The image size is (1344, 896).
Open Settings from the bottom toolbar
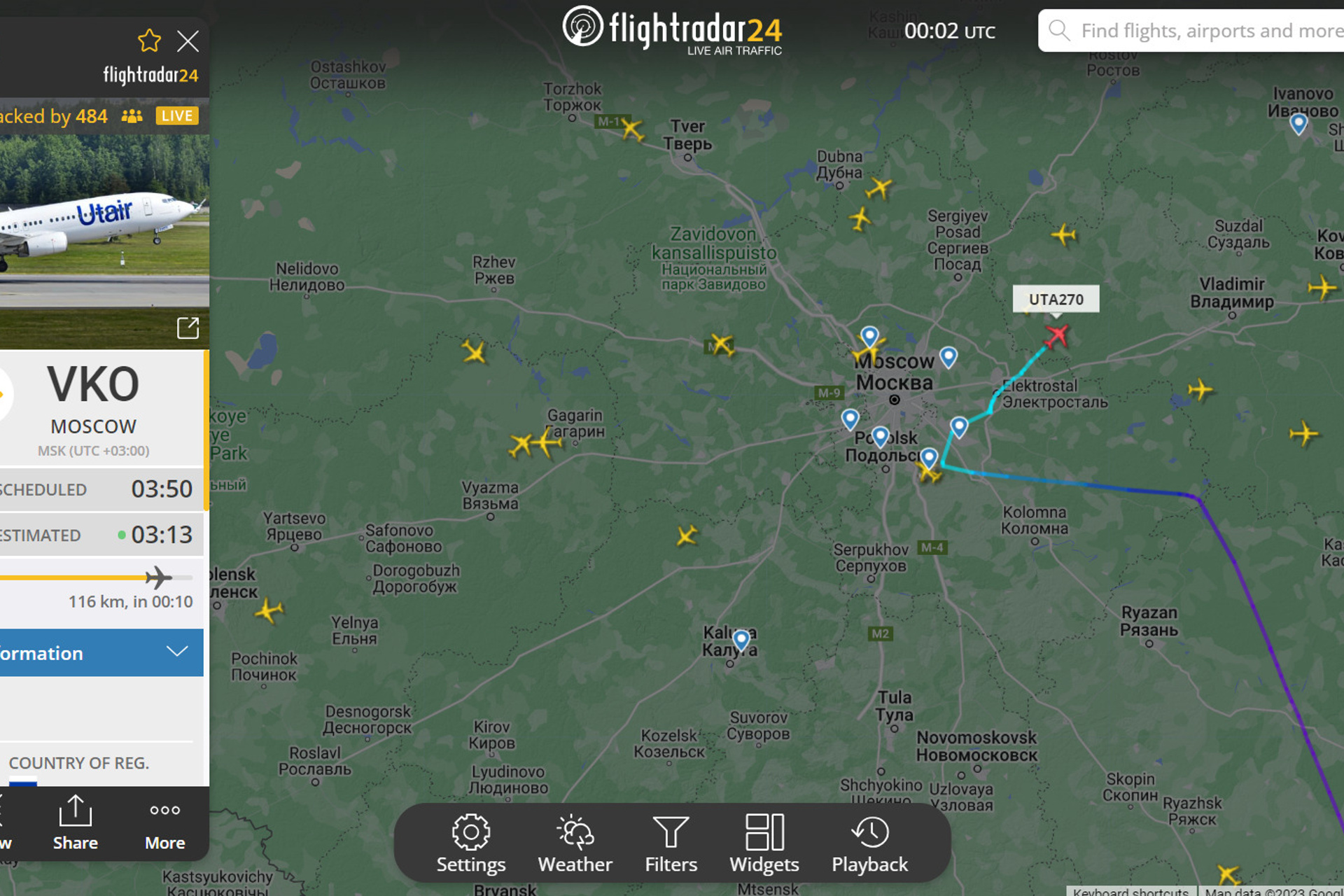[471, 843]
